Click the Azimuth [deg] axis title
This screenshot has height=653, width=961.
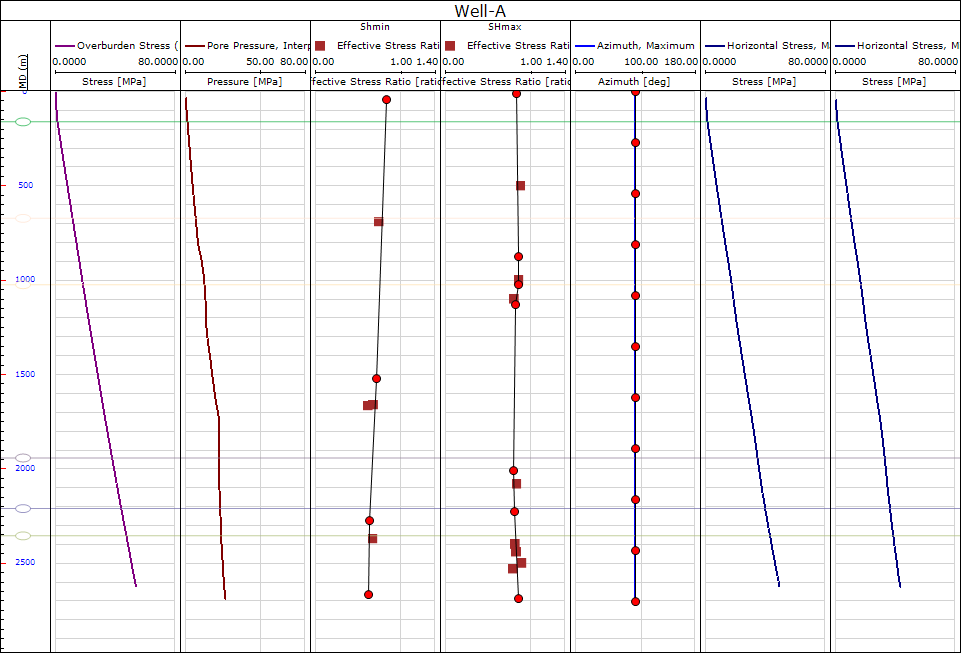pyautogui.click(x=635, y=81)
